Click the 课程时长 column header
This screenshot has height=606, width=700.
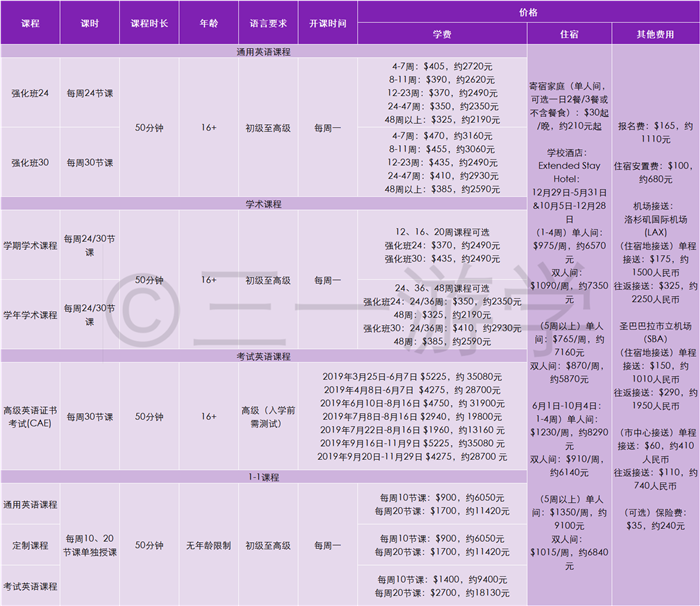click(x=149, y=23)
